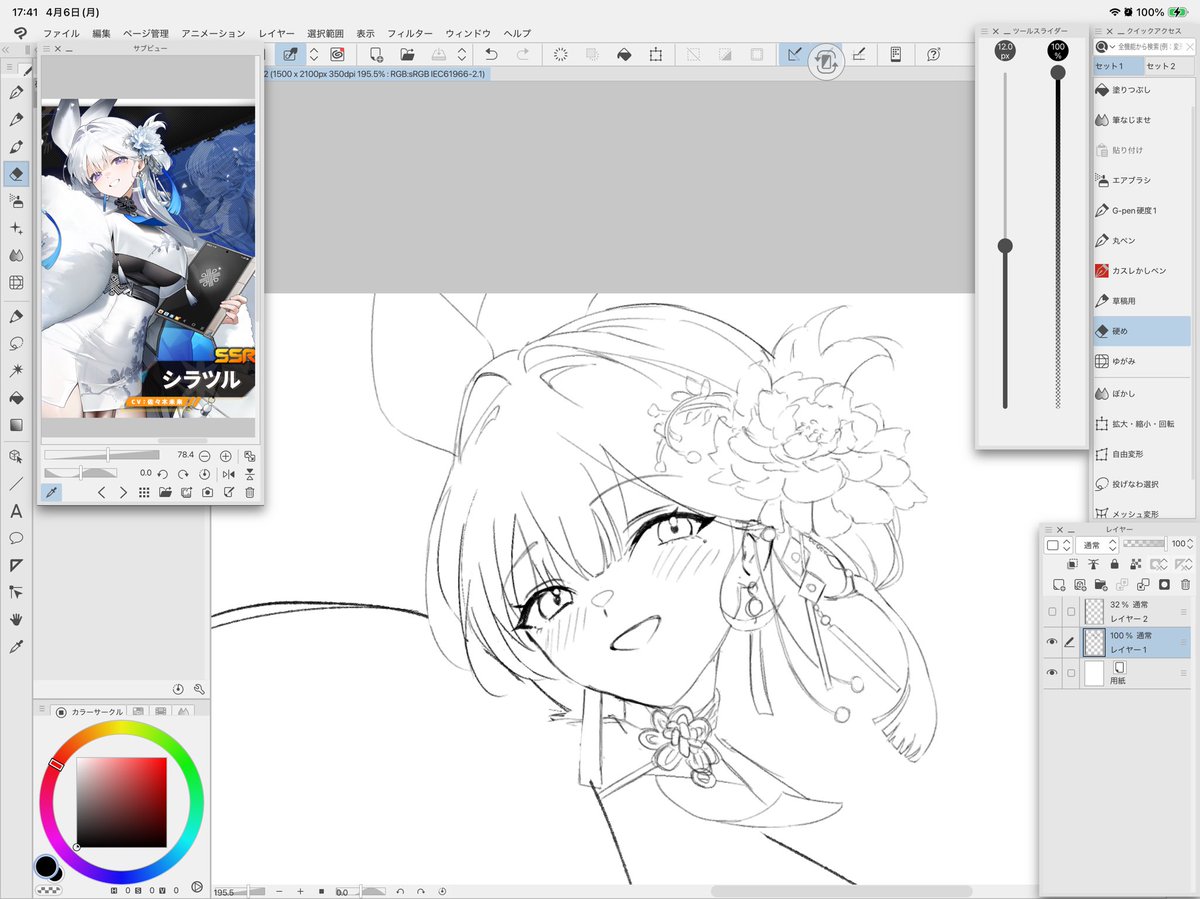Toggle the 用紙 layer second-column checkbox
Image resolution: width=1200 pixels, height=899 pixels.
1071,673
